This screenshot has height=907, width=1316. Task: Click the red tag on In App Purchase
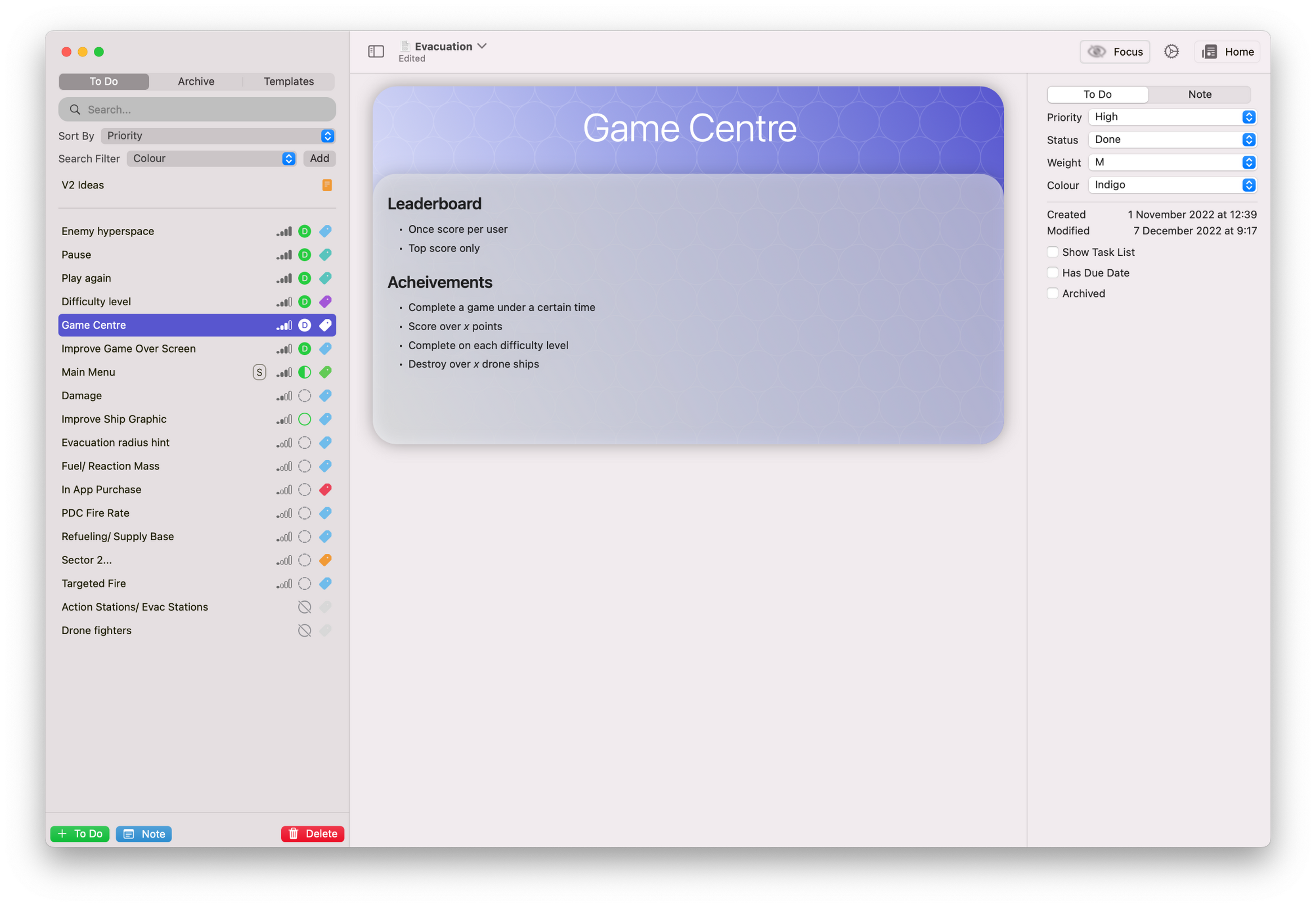[325, 490]
